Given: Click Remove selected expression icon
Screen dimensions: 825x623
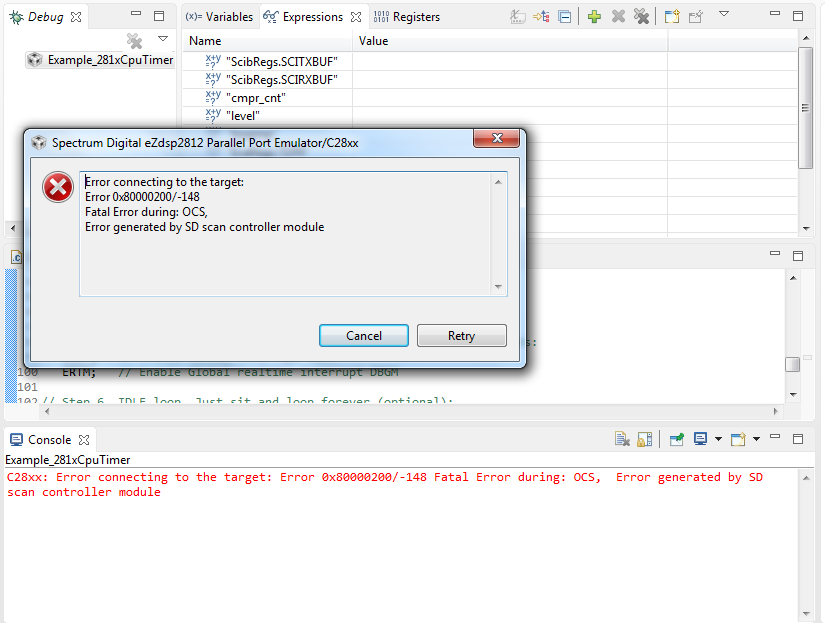Looking at the screenshot, I should click(619, 17).
